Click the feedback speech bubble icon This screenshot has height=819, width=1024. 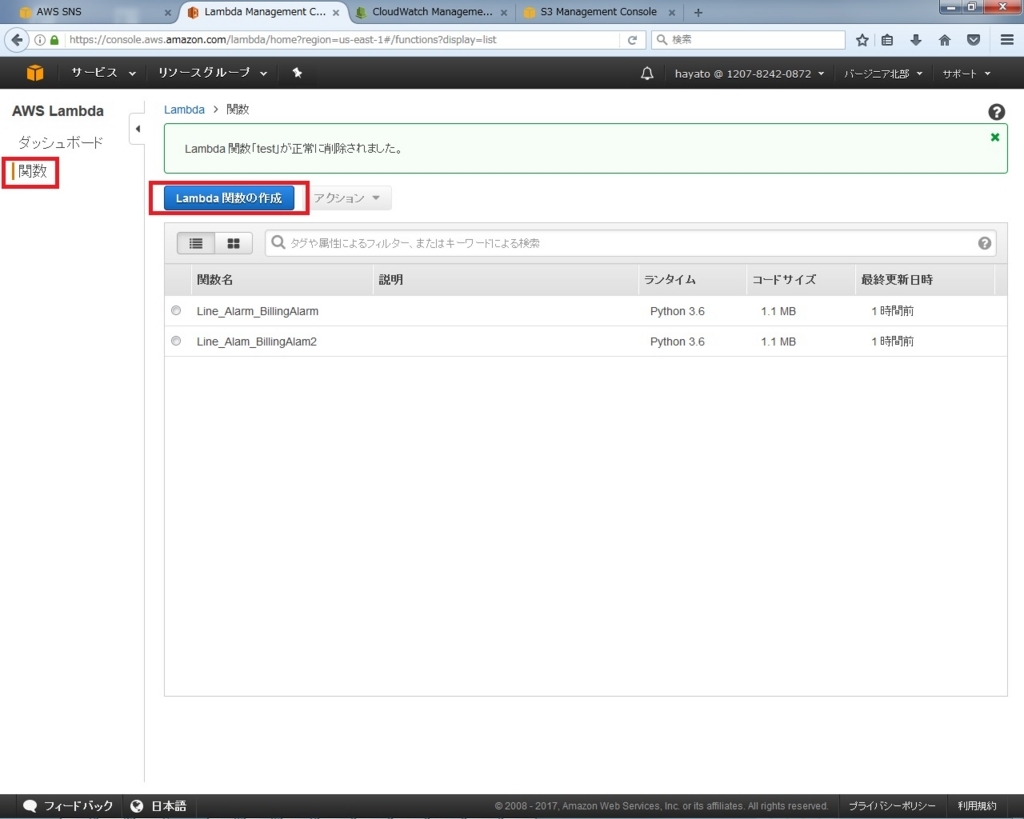[x=29, y=806]
